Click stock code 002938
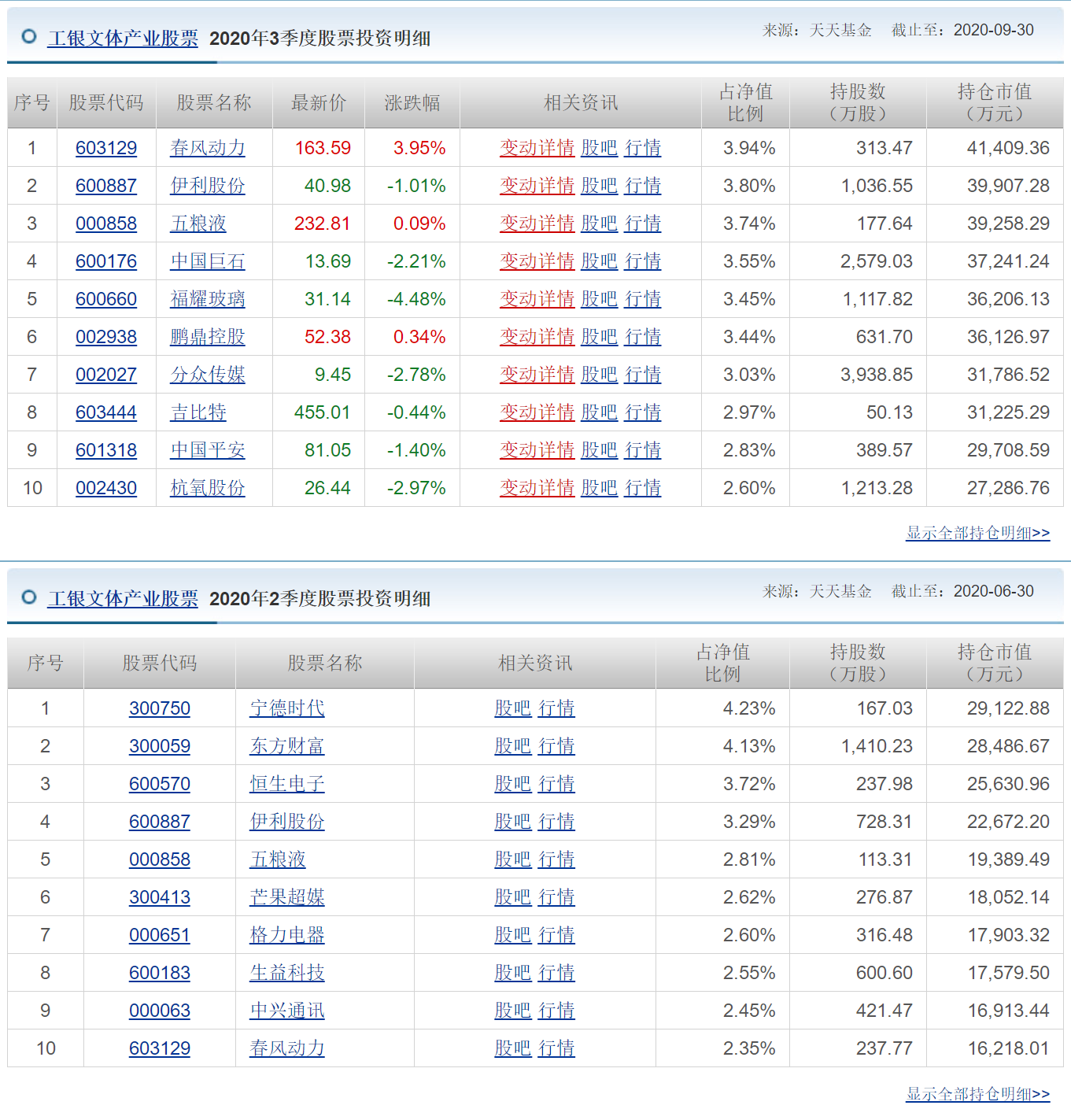The width and height of the screenshot is (1071, 1120). pyautogui.click(x=106, y=337)
